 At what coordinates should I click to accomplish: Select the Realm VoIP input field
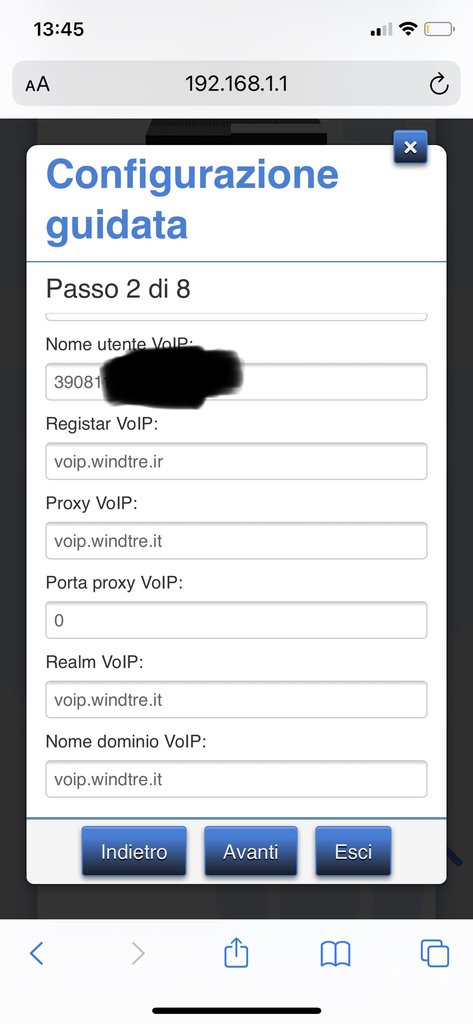click(x=236, y=699)
